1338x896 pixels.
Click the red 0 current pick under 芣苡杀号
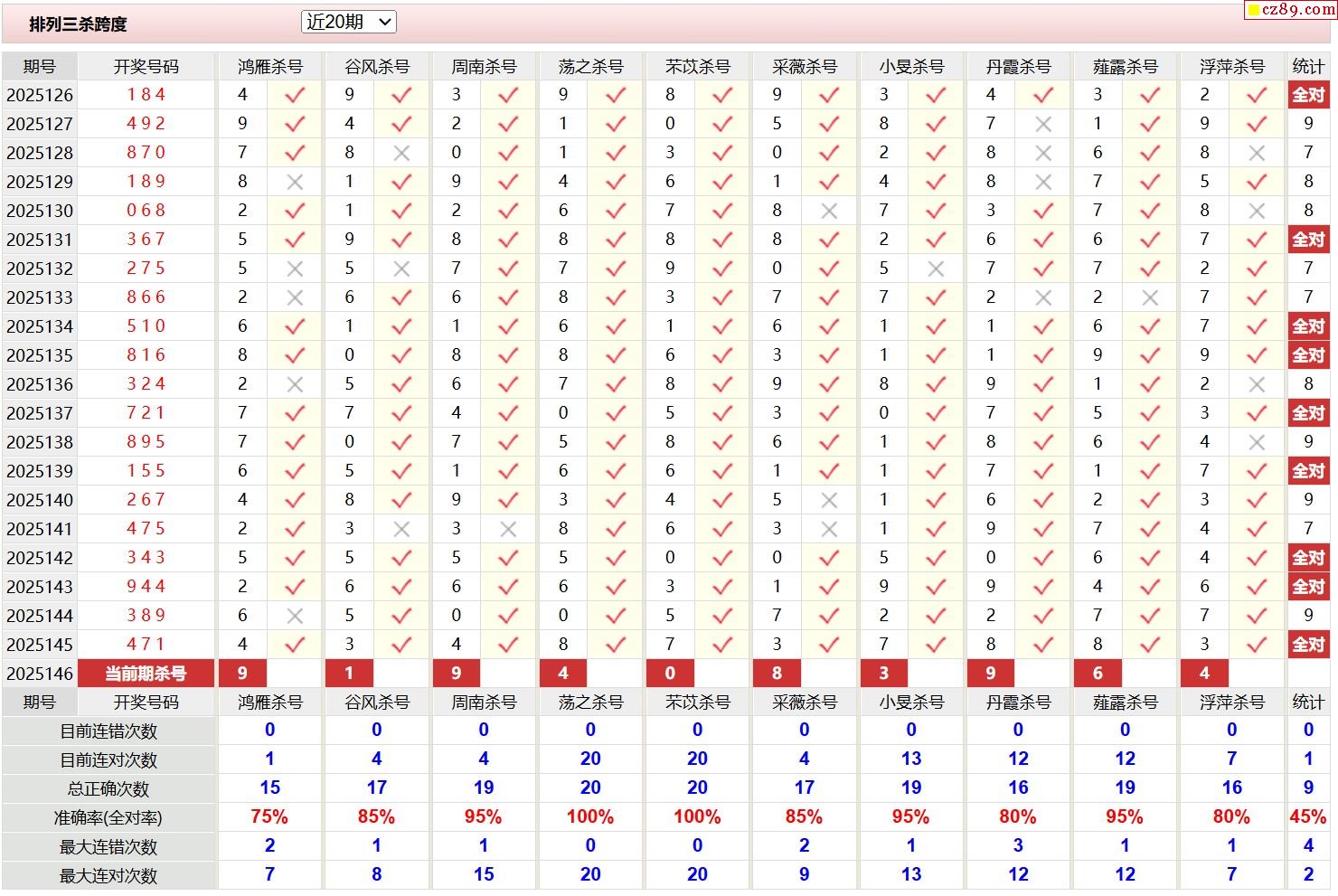click(670, 674)
